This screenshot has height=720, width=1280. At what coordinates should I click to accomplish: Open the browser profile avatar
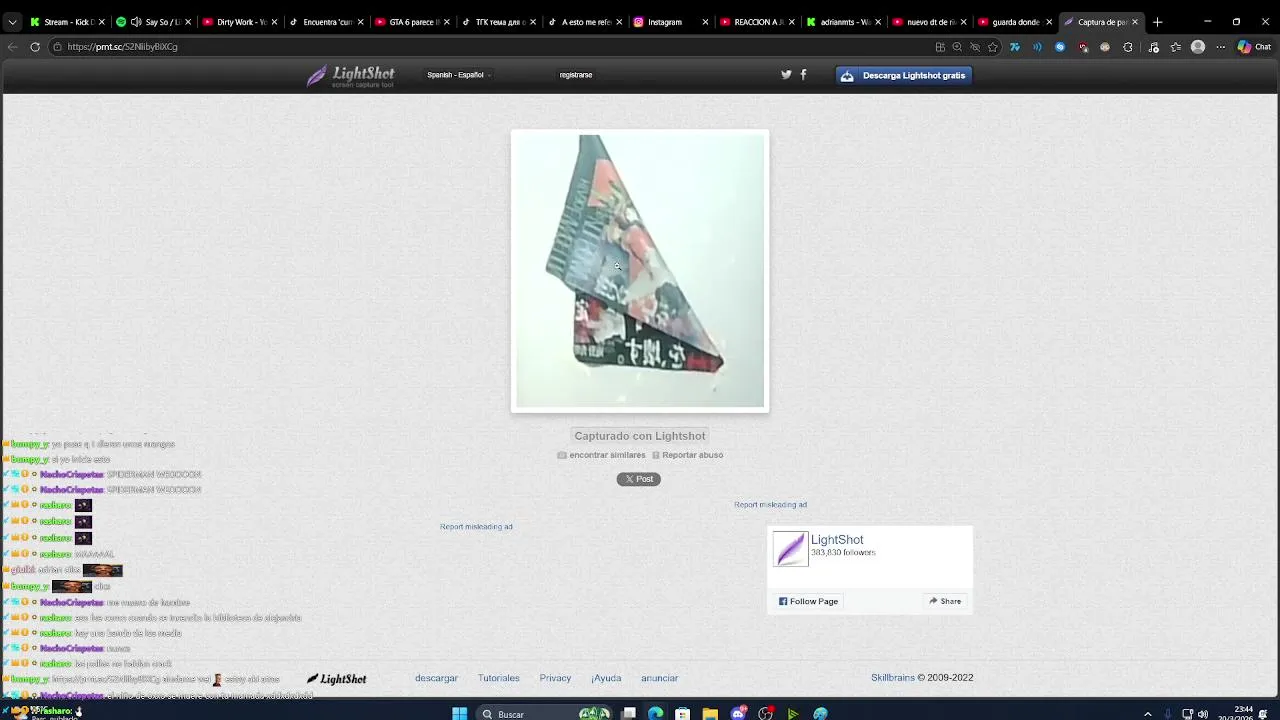coord(1198,47)
